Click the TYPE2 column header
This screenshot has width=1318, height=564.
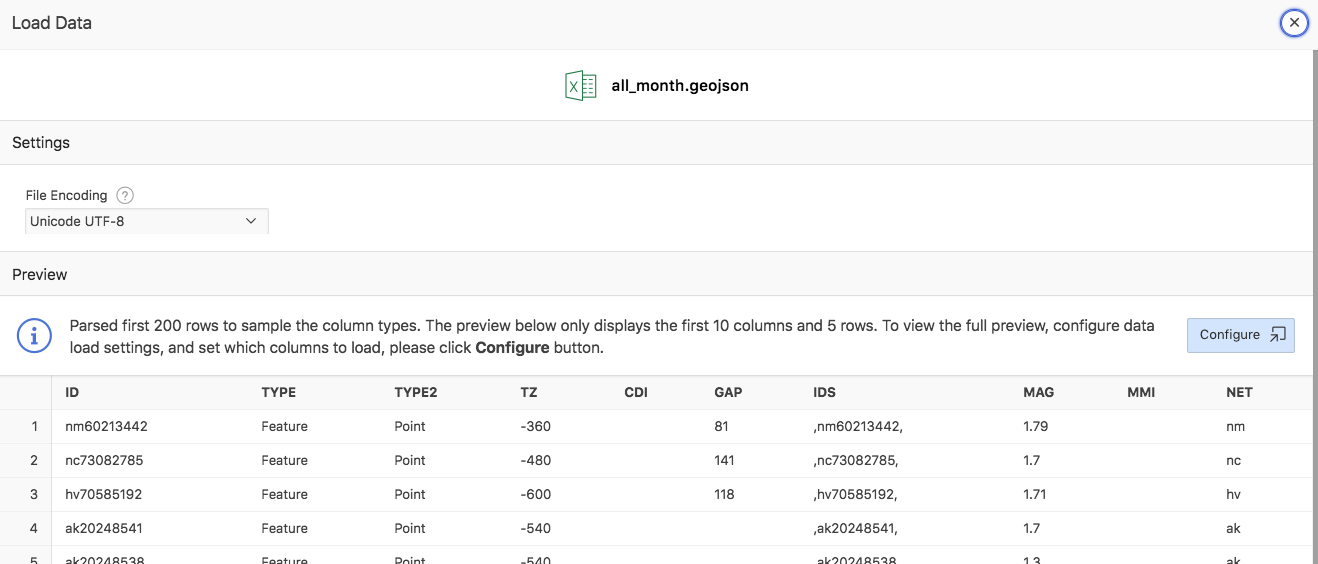(x=416, y=392)
